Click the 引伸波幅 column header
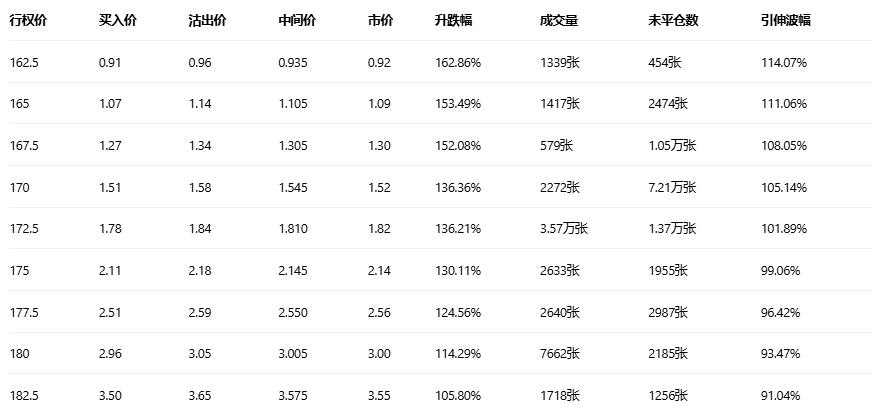The image size is (885, 417). (x=786, y=20)
